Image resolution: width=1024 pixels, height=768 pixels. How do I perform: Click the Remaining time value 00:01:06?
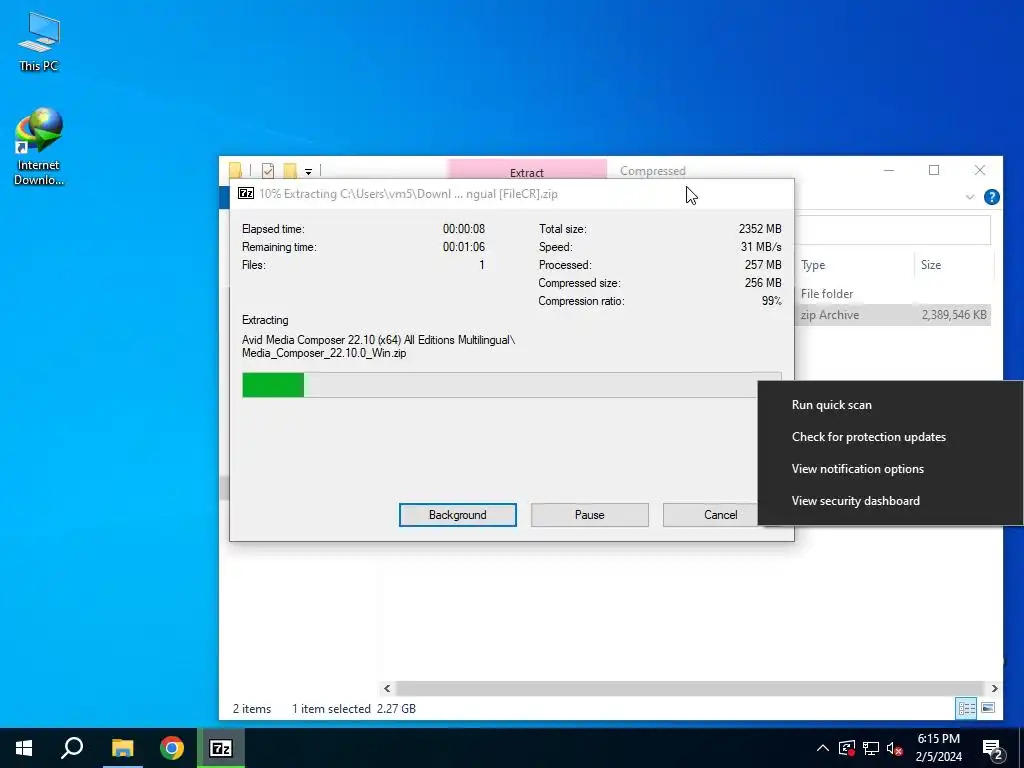(x=464, y=247)
